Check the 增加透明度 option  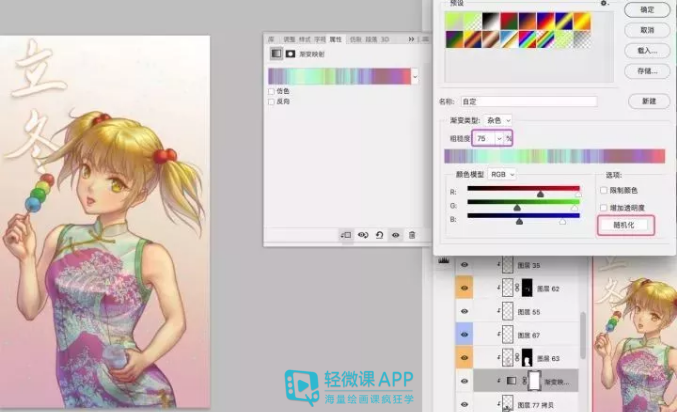604,208
